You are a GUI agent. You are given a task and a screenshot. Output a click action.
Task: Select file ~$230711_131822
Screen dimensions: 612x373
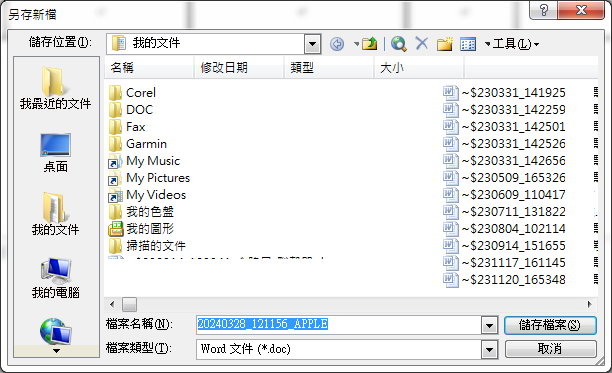504,212
